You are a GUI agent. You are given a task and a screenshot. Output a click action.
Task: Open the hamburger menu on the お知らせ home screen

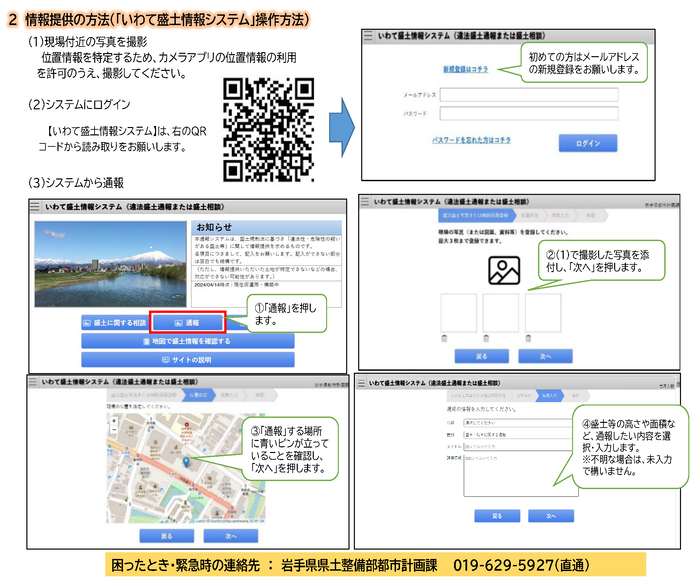[x=35, y=206]
